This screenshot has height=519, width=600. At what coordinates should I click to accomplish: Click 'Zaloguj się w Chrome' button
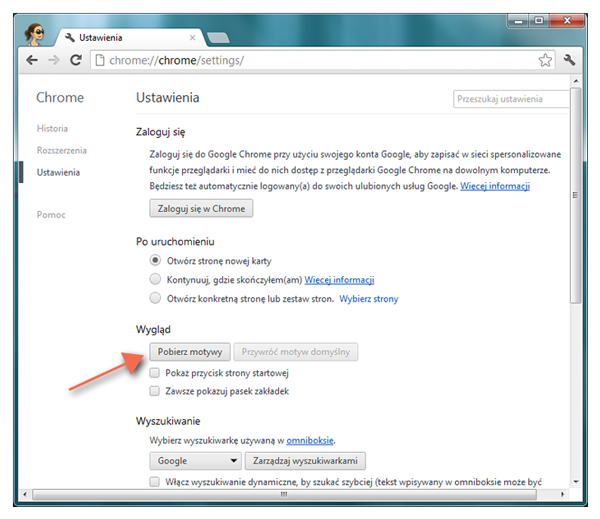201,209
